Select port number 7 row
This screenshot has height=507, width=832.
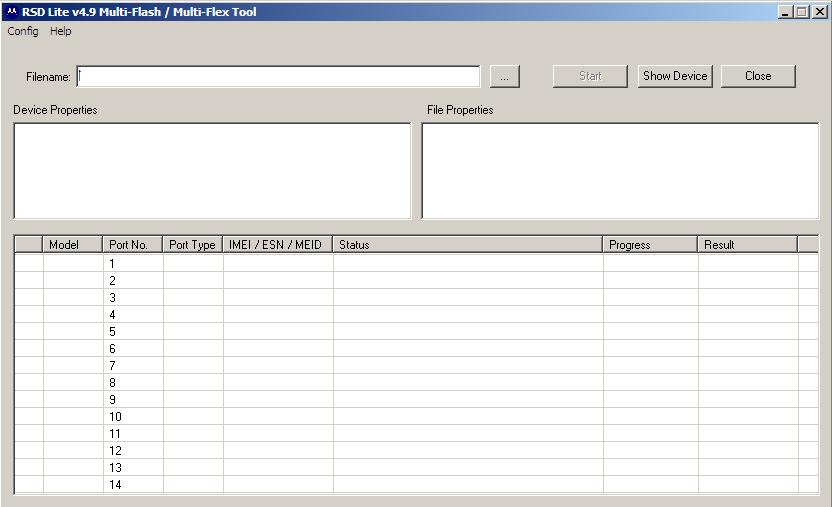[x=417, y=365]
